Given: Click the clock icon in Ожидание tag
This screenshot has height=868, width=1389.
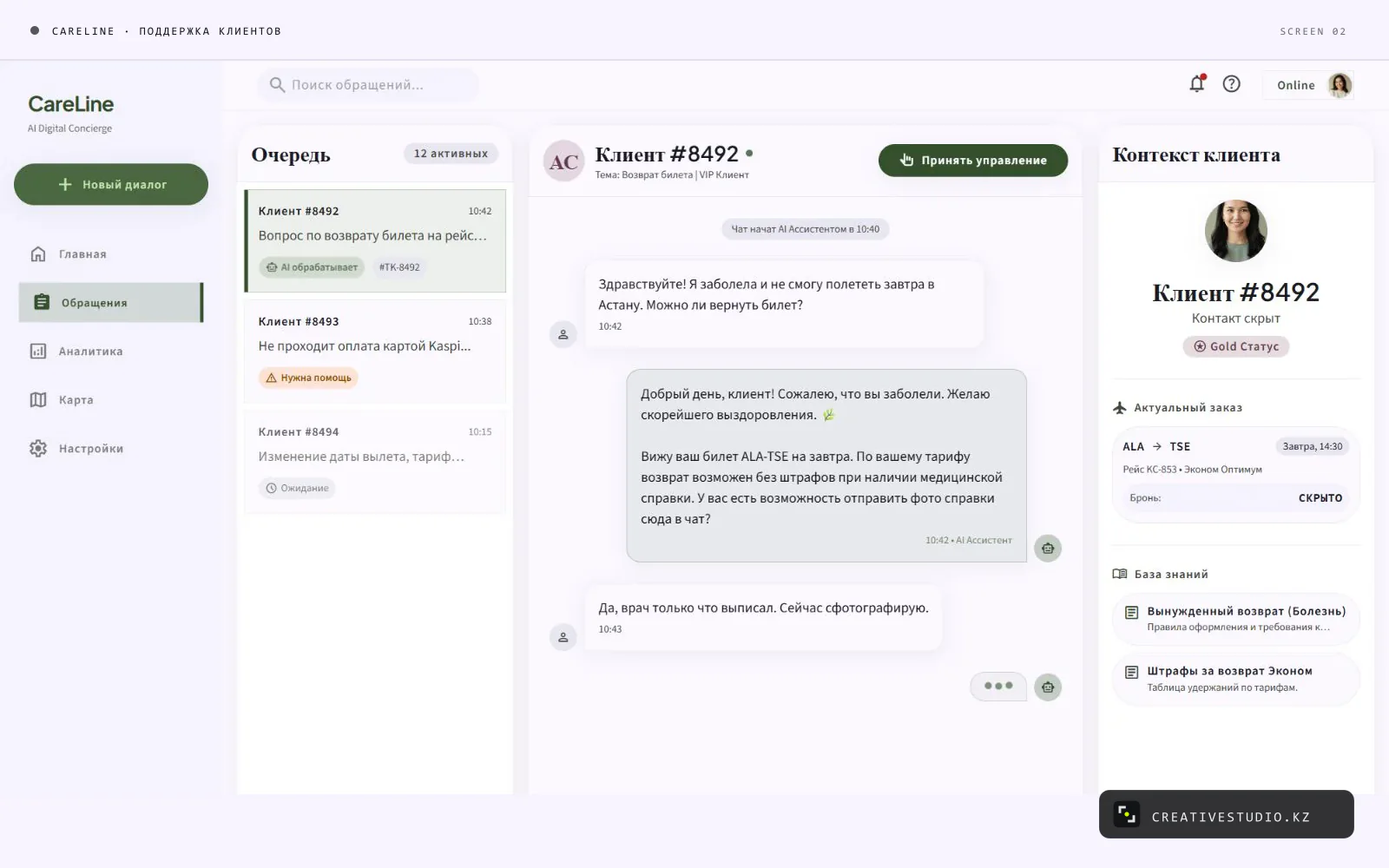Looking at the screenshot, I should coord(271,488).
